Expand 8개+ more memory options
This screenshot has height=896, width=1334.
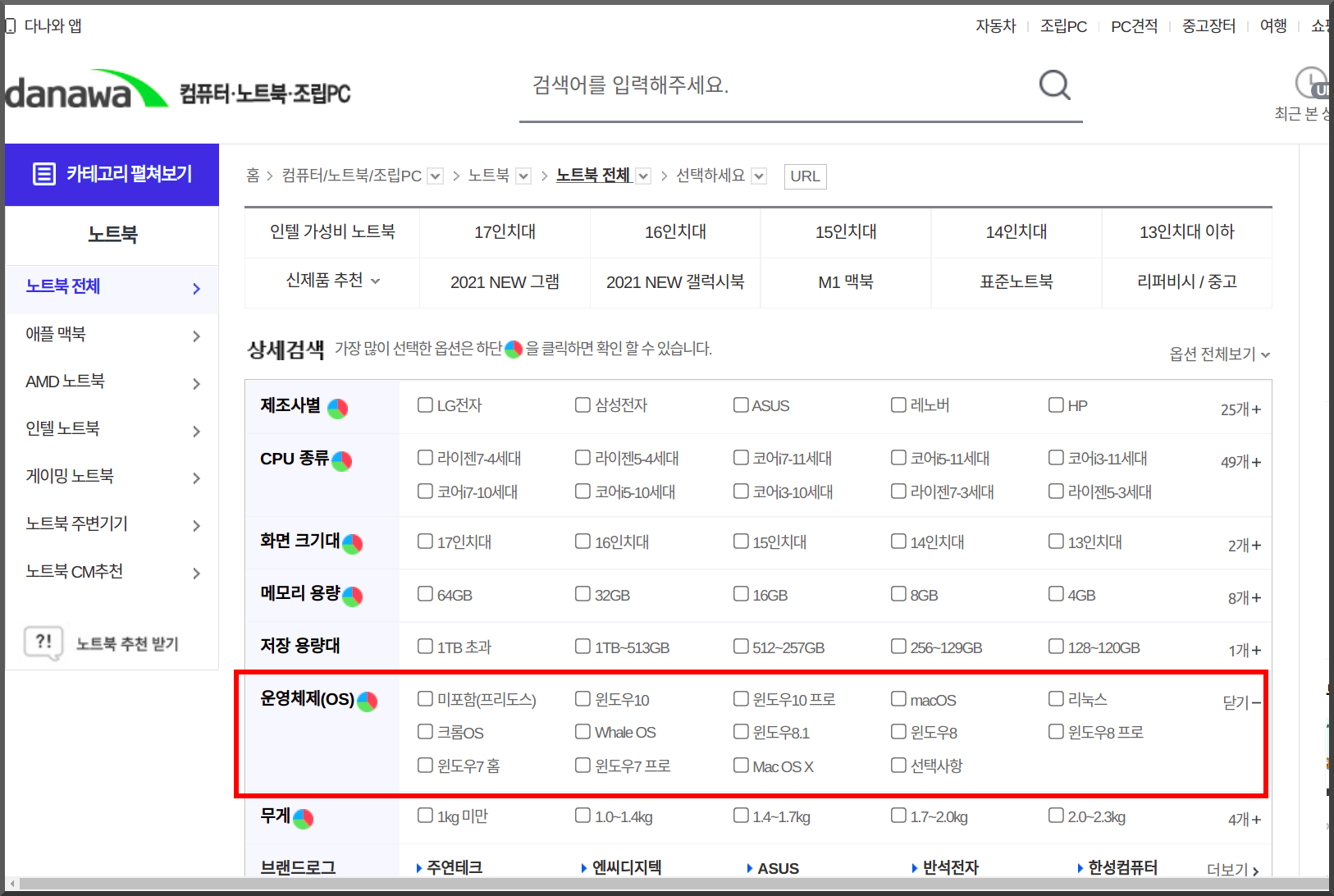coord(1245,597)
